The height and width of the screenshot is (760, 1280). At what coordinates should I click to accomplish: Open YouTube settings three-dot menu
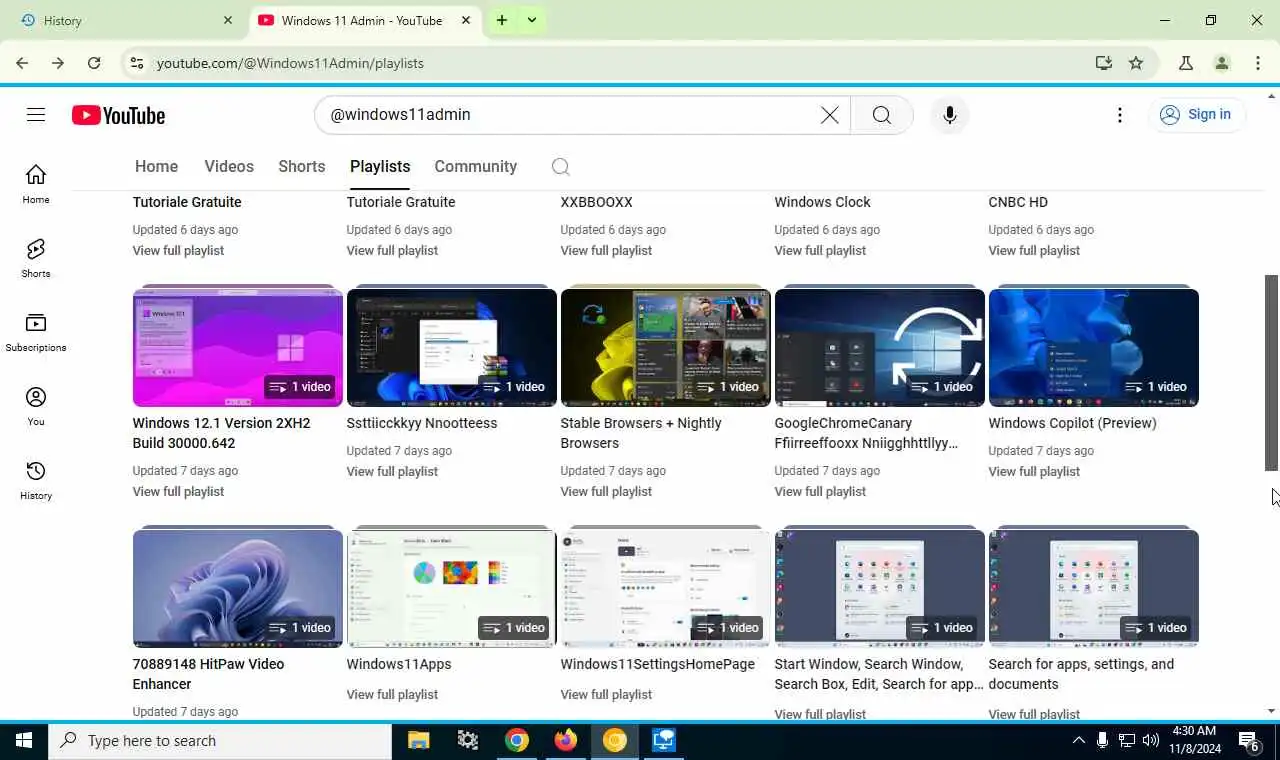click(1120, 115)
